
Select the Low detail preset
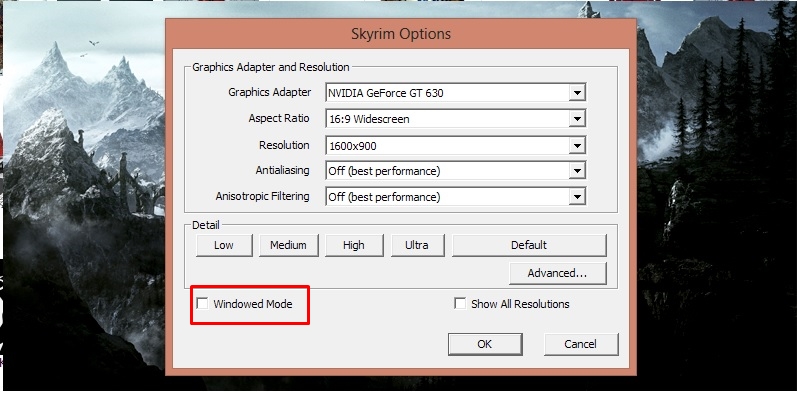click(224, 245)
